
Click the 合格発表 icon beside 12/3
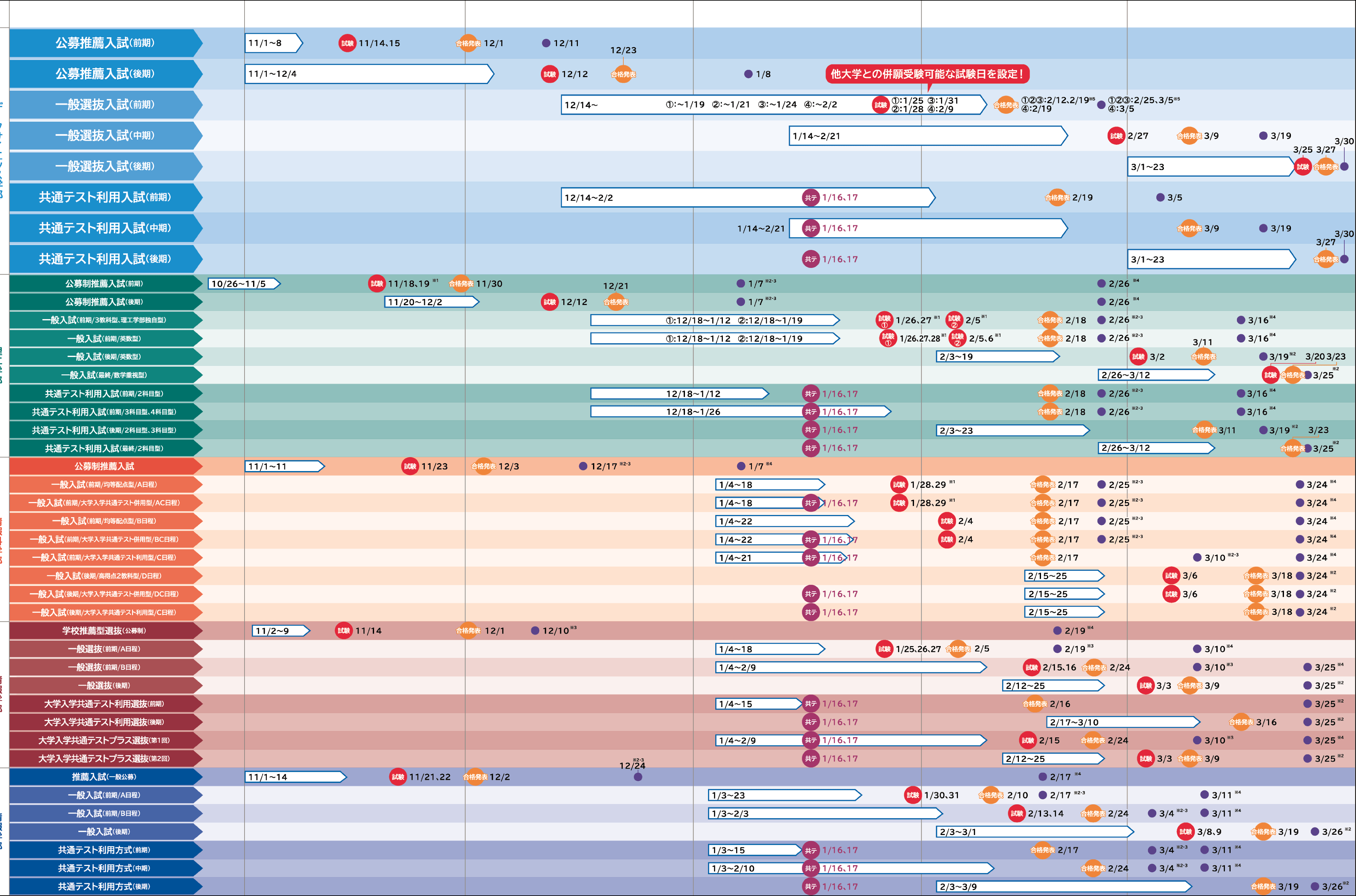tap(483, 466)
